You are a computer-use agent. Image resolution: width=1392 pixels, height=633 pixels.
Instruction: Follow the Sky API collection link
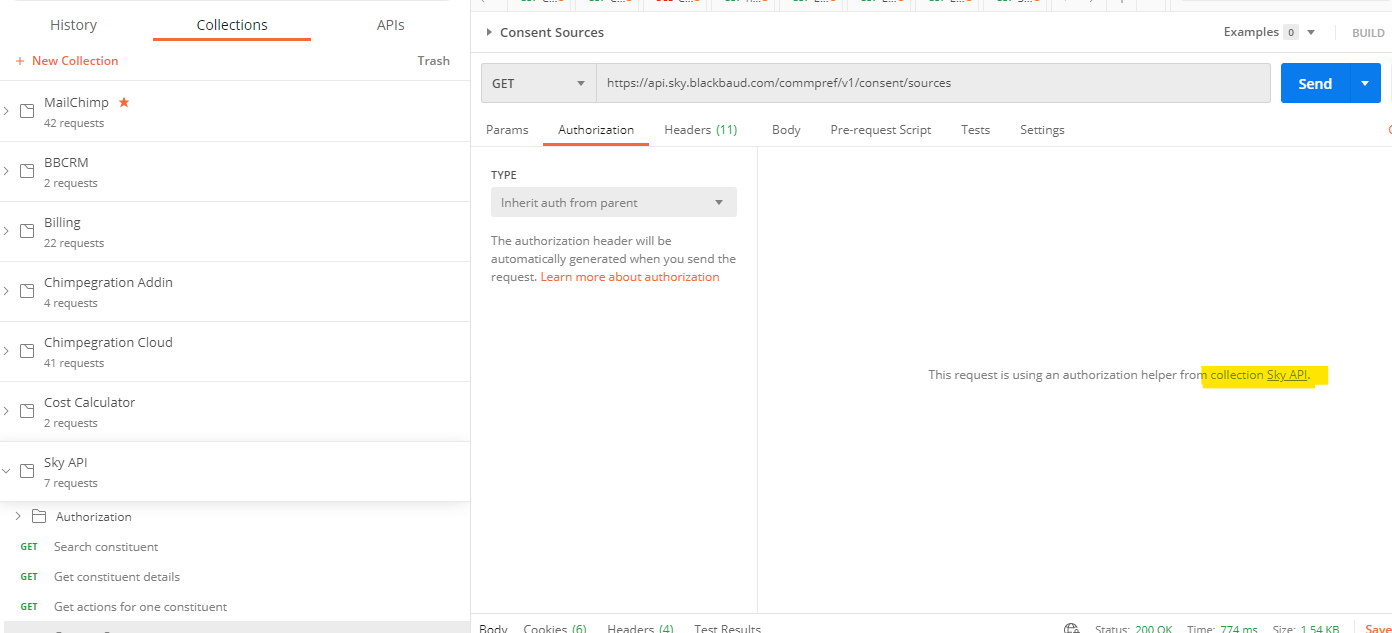pyautogui.click(x=1287, y=375)
